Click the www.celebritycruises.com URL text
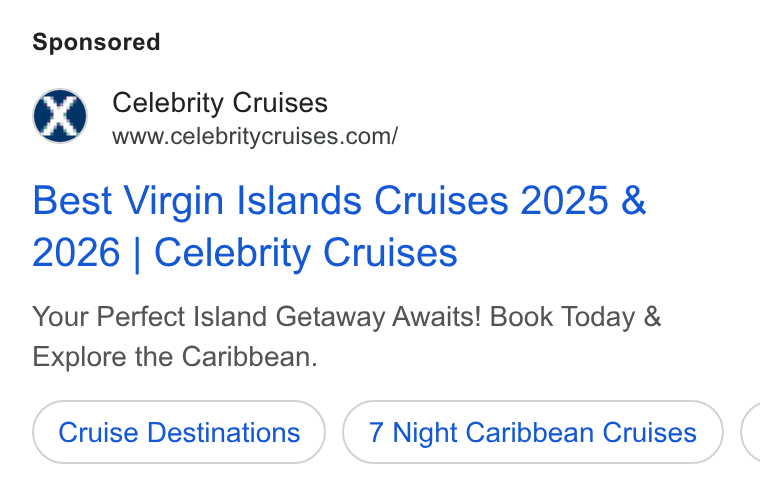This screenshot has height=496, width=760. 255,136
